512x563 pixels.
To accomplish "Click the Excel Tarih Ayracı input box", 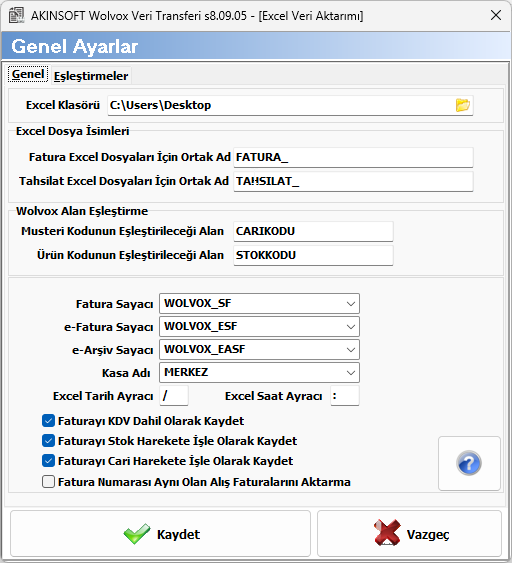I will coord(174,396).
